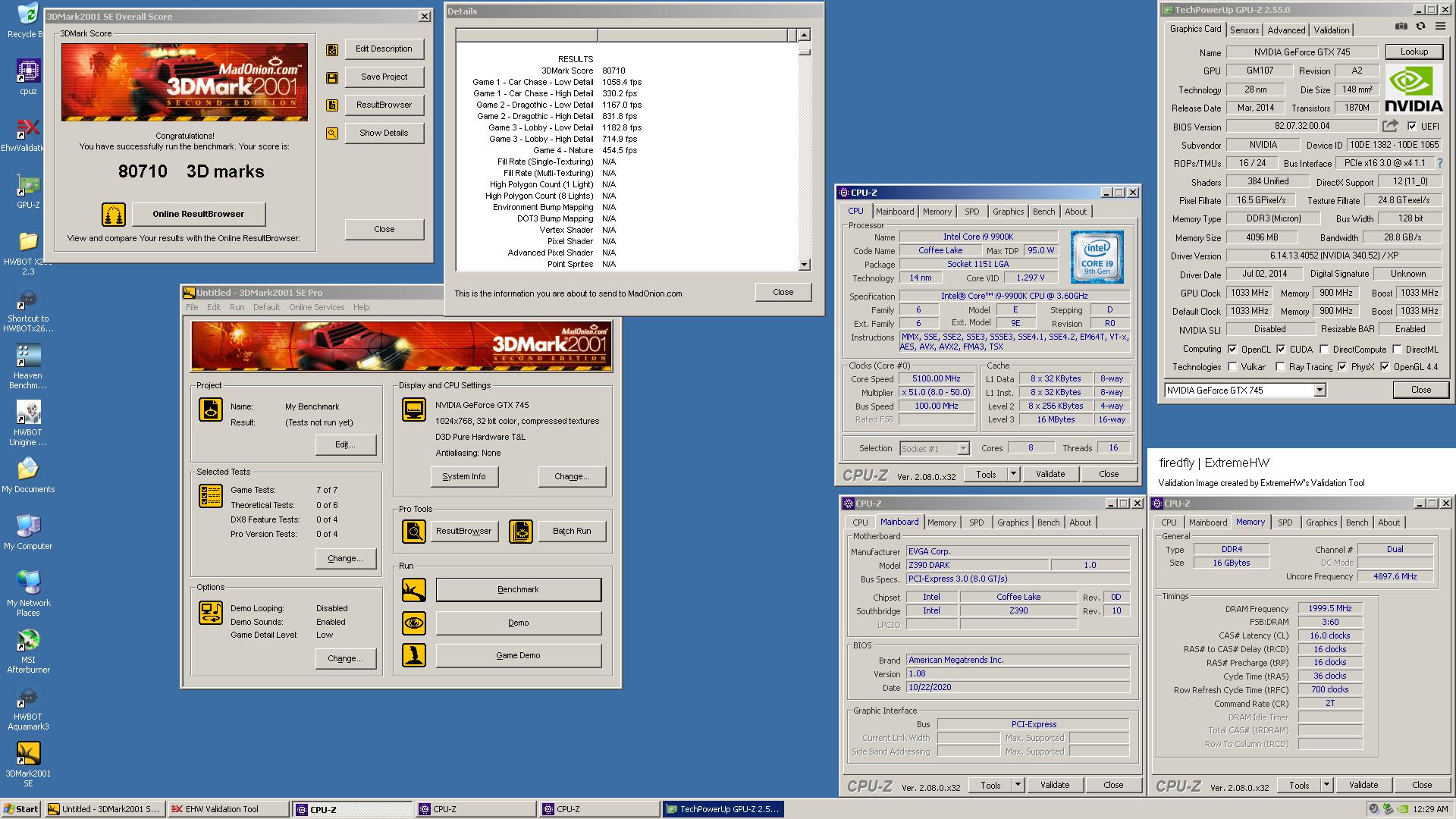Screen dimensions: 1456x819
Task: Click the GPU-Z screenshot camera icon
Action: [x=1401, y=27]
